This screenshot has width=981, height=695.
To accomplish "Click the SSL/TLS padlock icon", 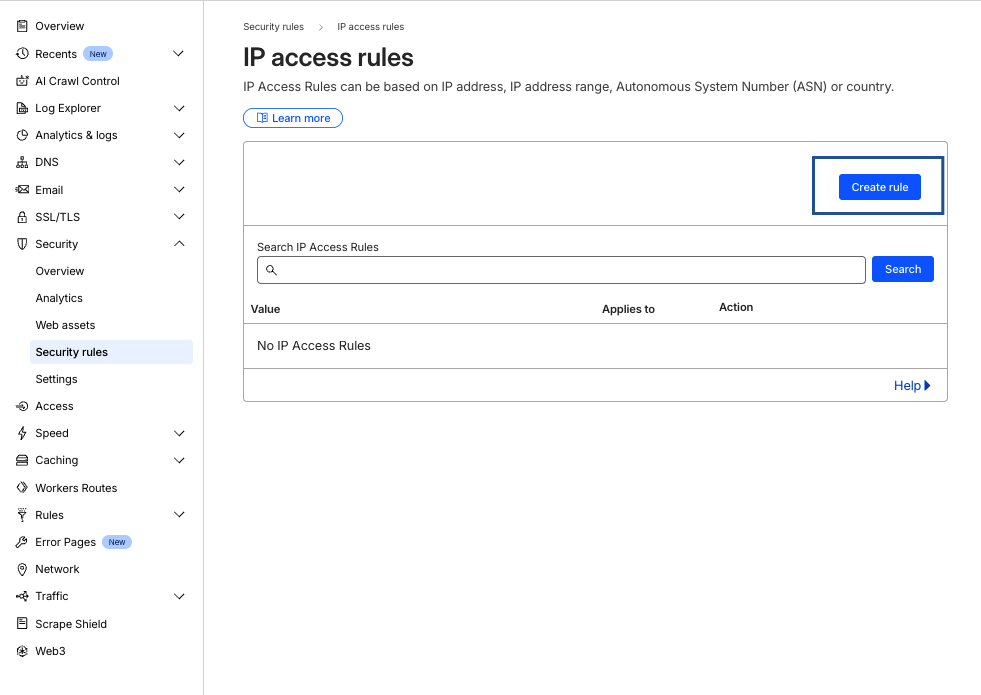I will pos(22,217).
